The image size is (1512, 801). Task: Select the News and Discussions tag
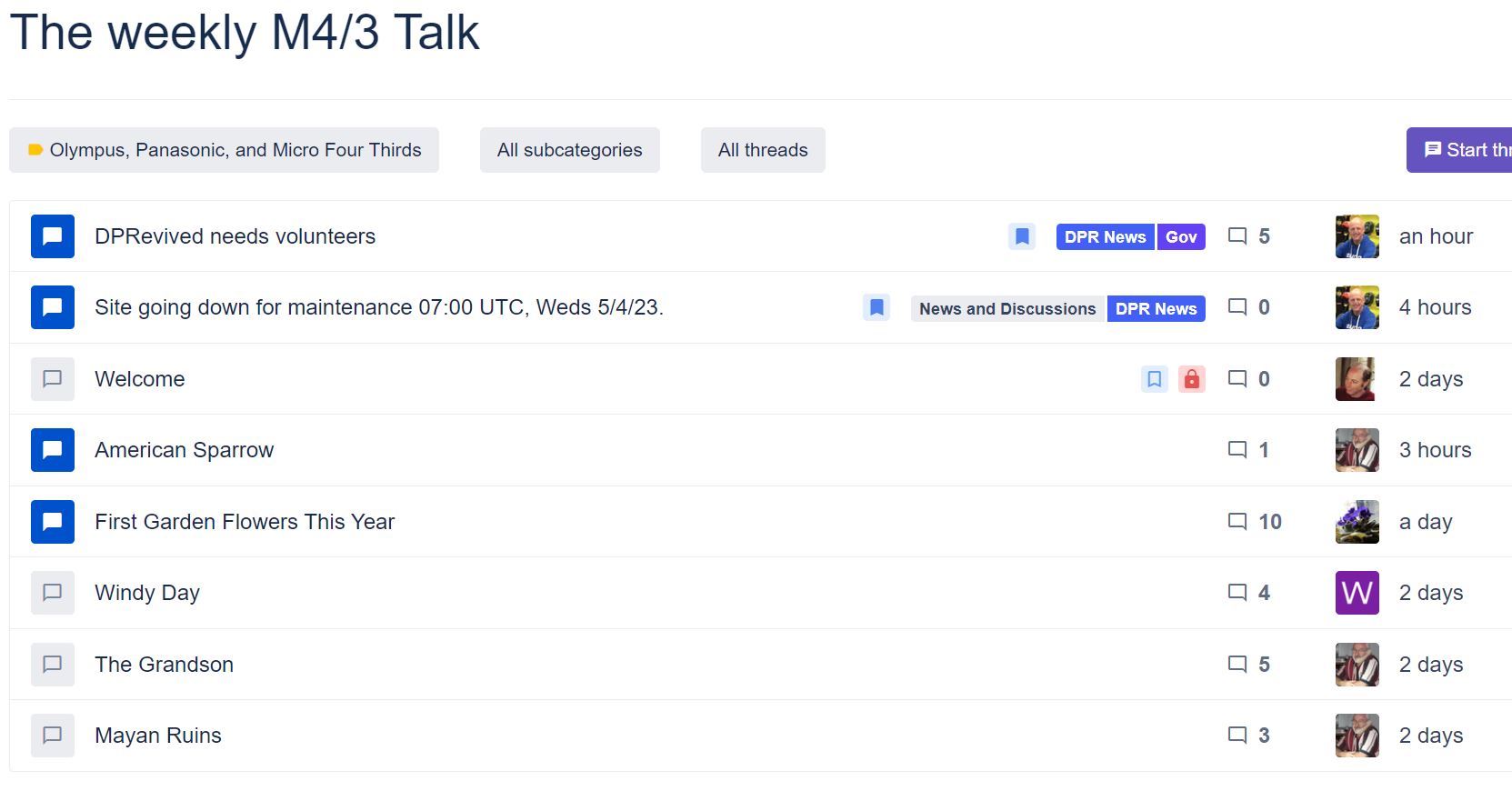point(1006,309)
